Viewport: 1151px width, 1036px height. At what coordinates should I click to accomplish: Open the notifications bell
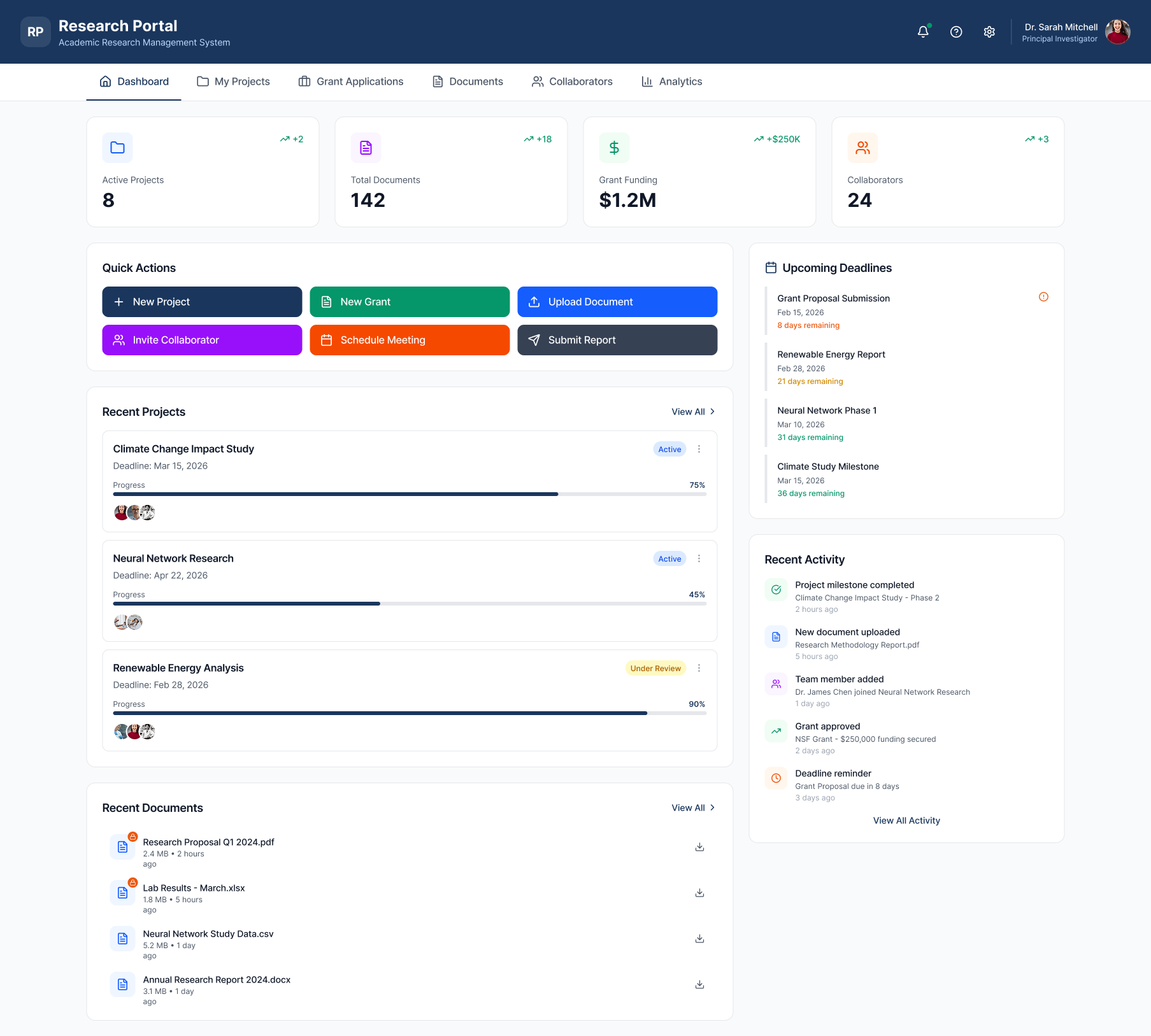922,32
